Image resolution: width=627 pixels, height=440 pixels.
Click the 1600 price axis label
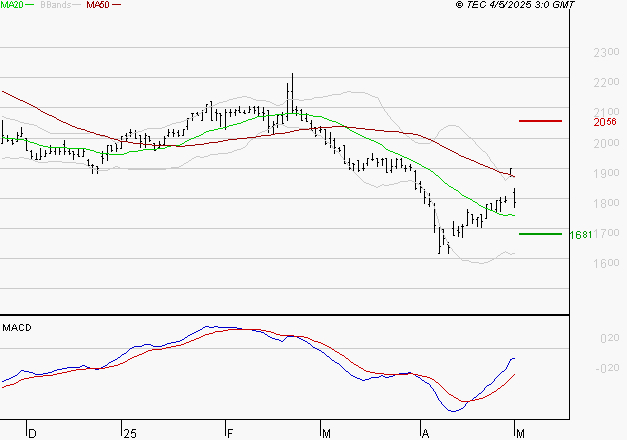tap(606, 263)
